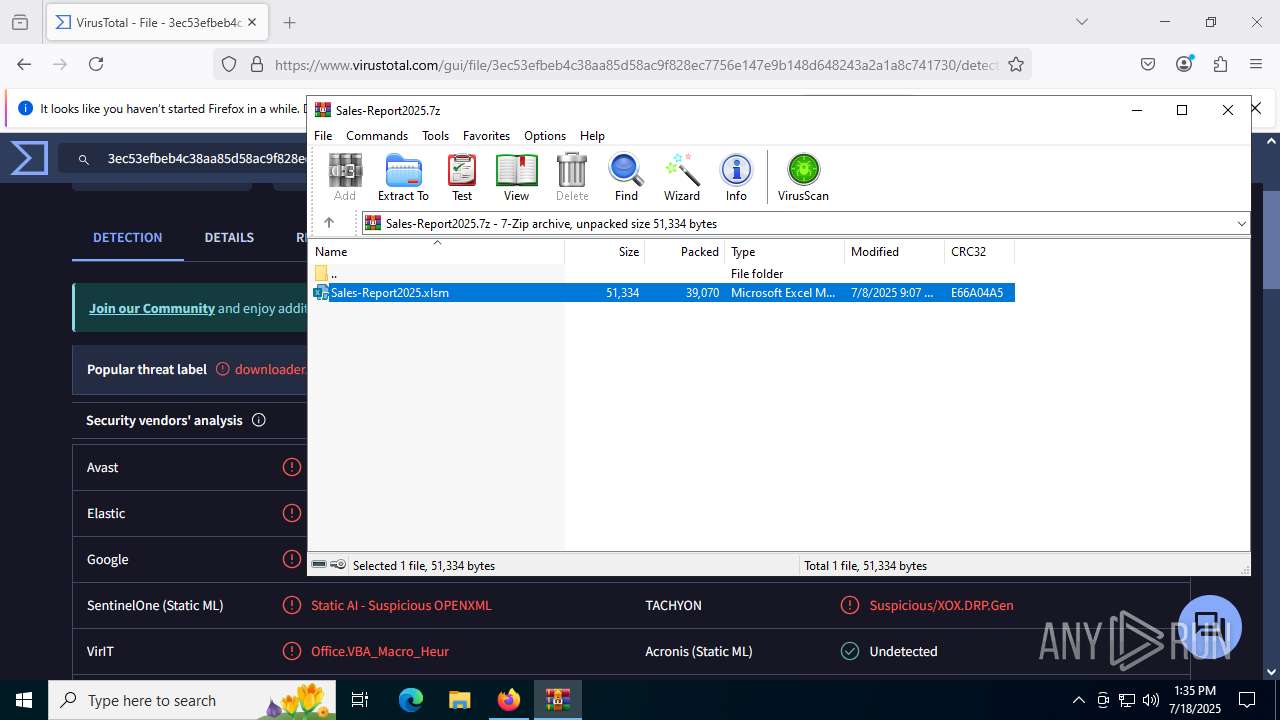
Task: Click the volume speaker tray icon
Action: [1151, 700]
